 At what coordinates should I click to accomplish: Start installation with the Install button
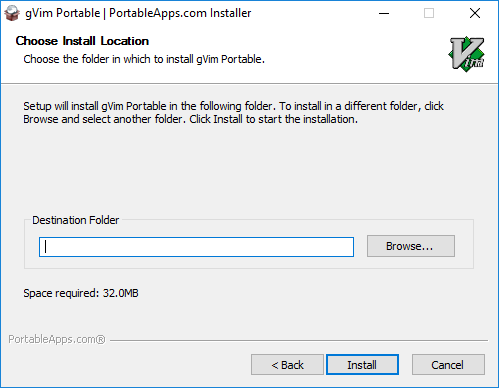(362, 365)
